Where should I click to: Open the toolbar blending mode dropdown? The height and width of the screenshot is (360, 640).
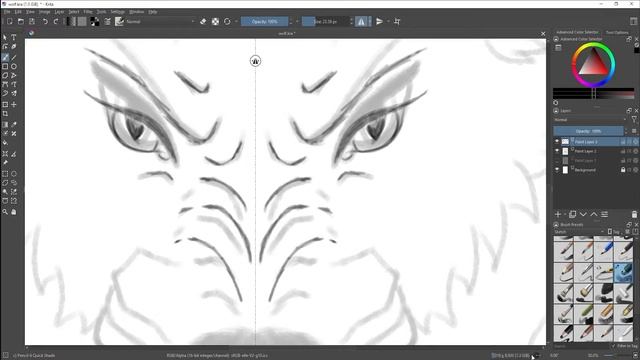point(160,22)
